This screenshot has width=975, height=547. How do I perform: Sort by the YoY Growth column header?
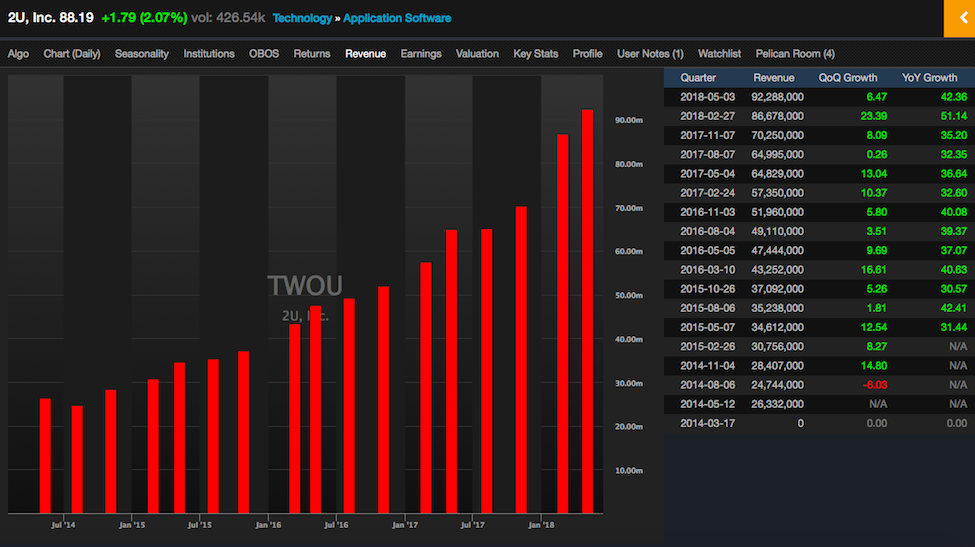click(930, 78)
